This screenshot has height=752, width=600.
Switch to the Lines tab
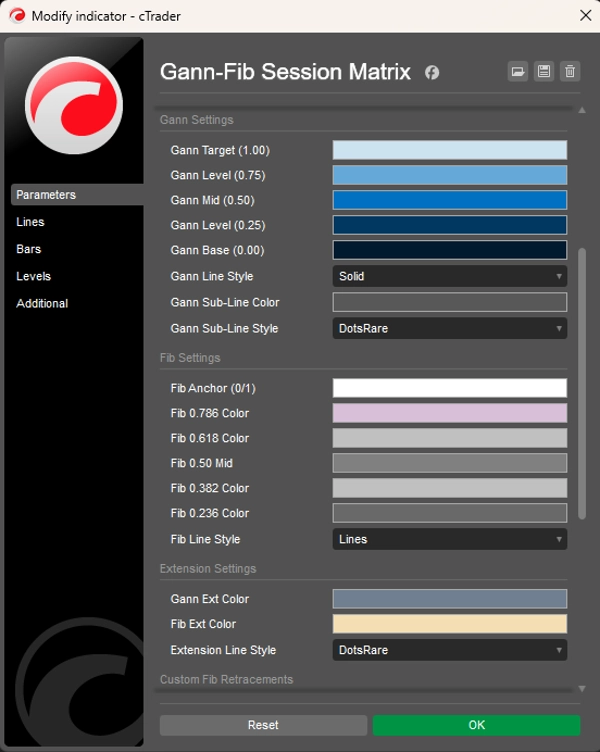(31, 222)
